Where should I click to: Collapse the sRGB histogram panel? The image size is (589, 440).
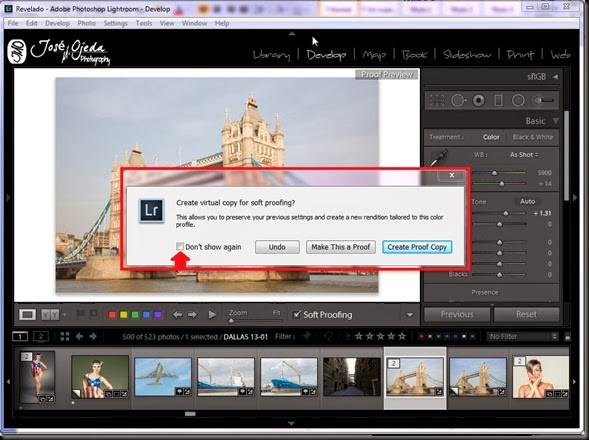pyautogui.click(x=555, y=77)
